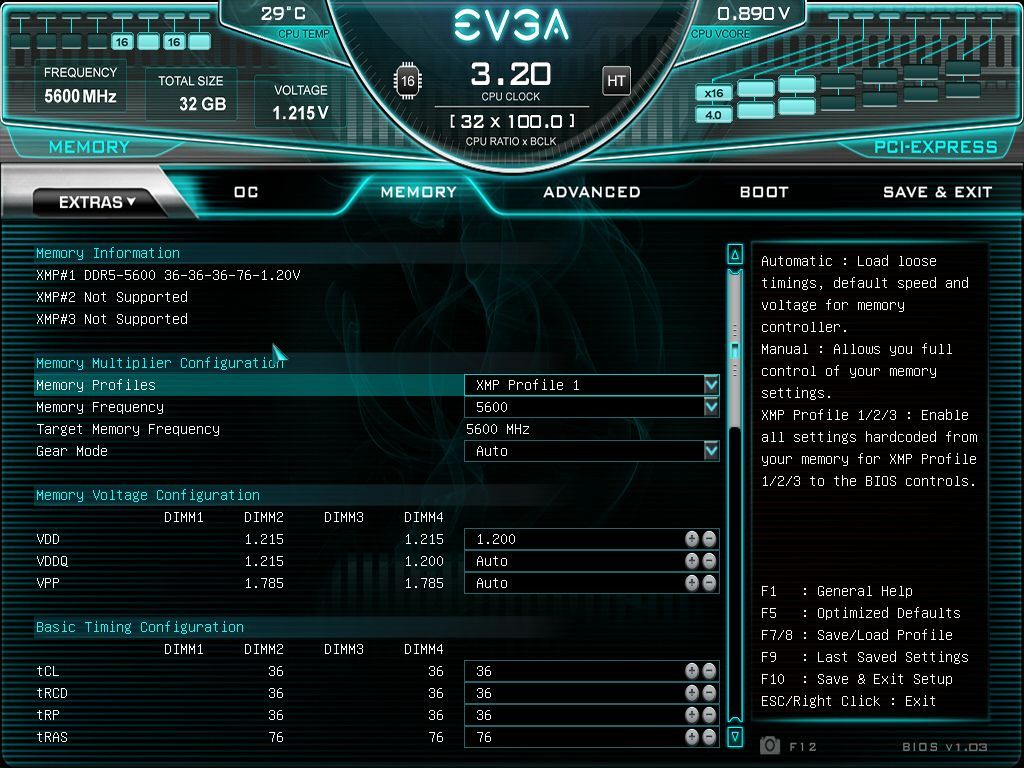Increase VDD voltage with plus icon
Image resolution: width=1024 pixels, height=768 pixels.
coord(692,539)
